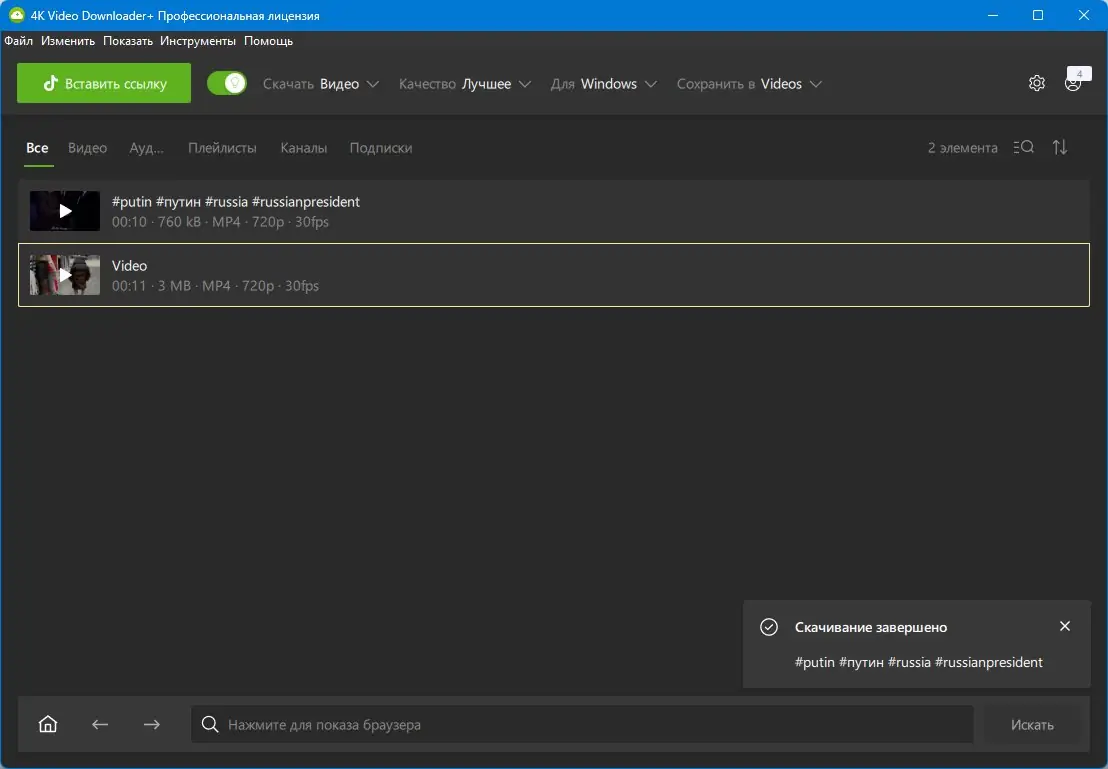Switch to the Подписки tab
1108x769 pixels.
point(381,148)
